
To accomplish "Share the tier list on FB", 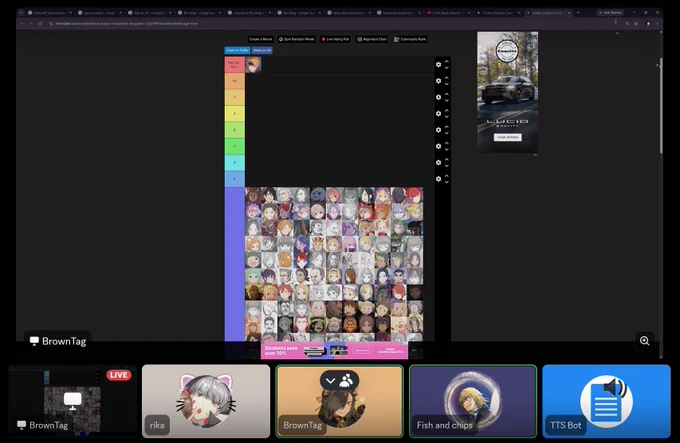I will (x=262, y=50).
